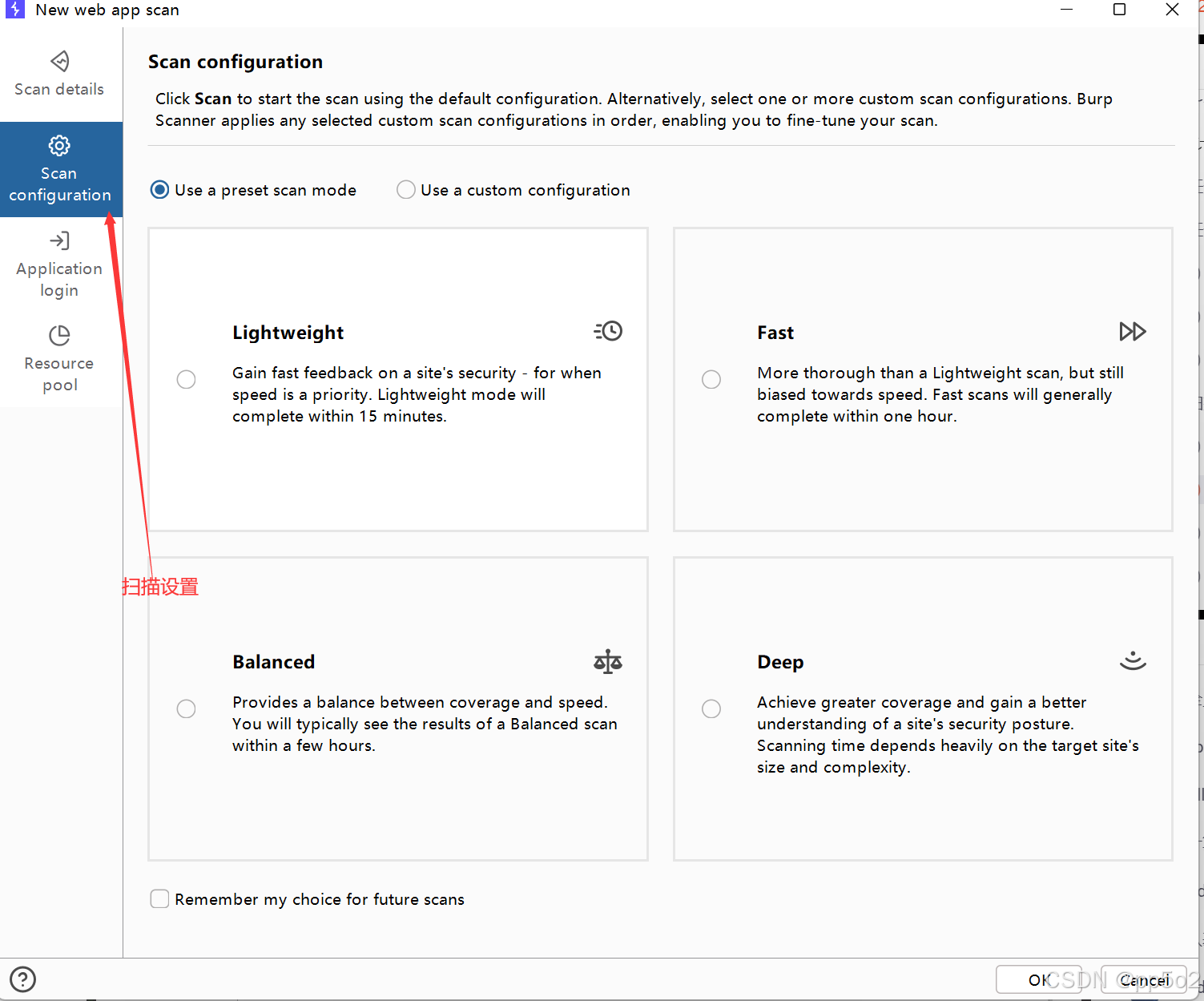The image size is (1204, 1001).
Task: Click the Balanced heading text
Action: pyautogui.click(x=274, y=662)
